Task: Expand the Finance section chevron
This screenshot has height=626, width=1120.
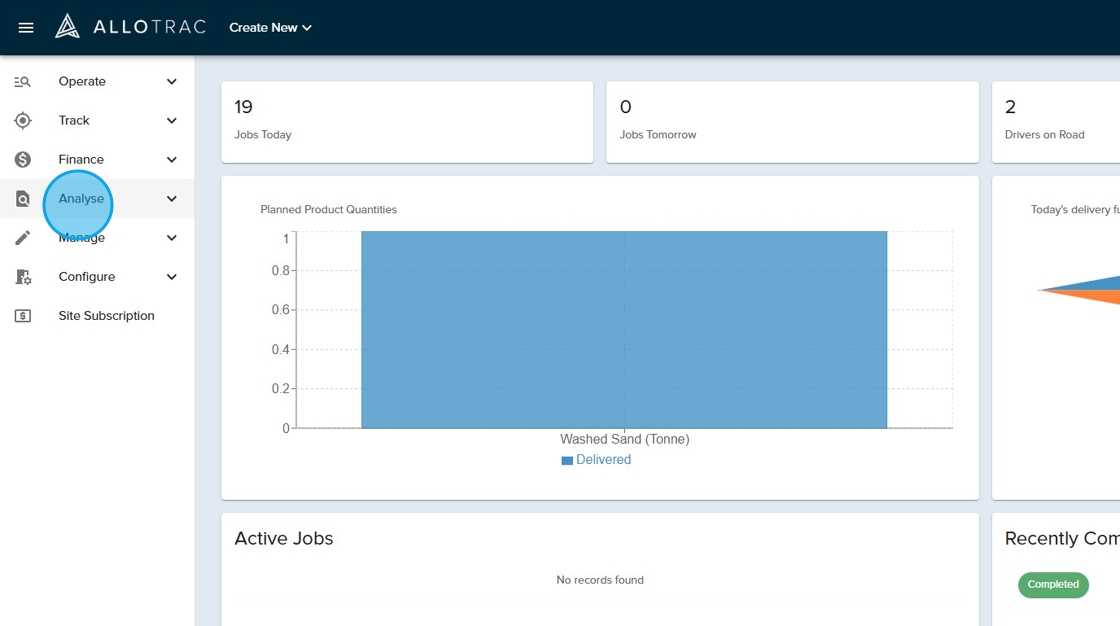Action: coord(171,160)
